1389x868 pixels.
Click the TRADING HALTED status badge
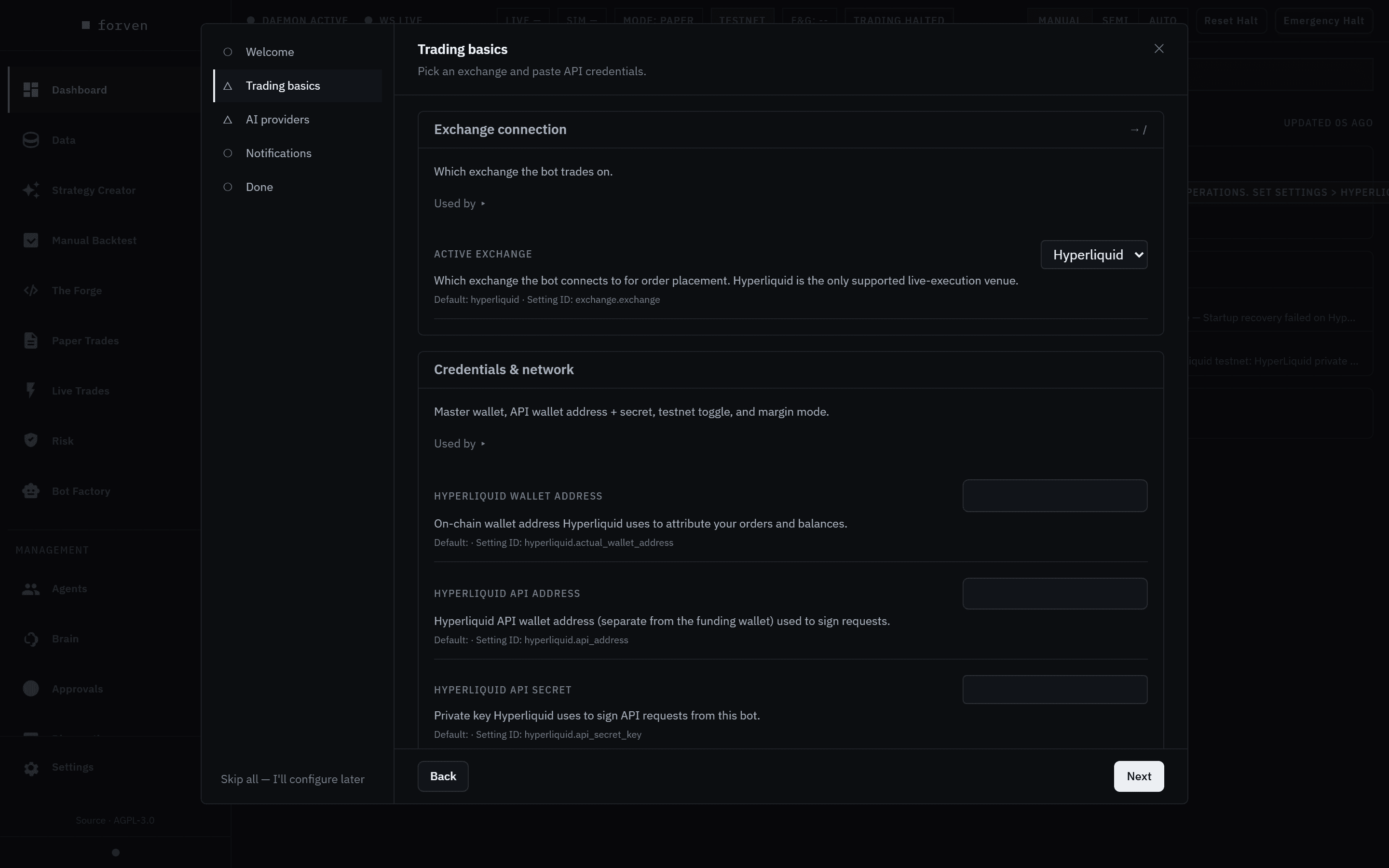pyautogui.click(x=899, y=21)
